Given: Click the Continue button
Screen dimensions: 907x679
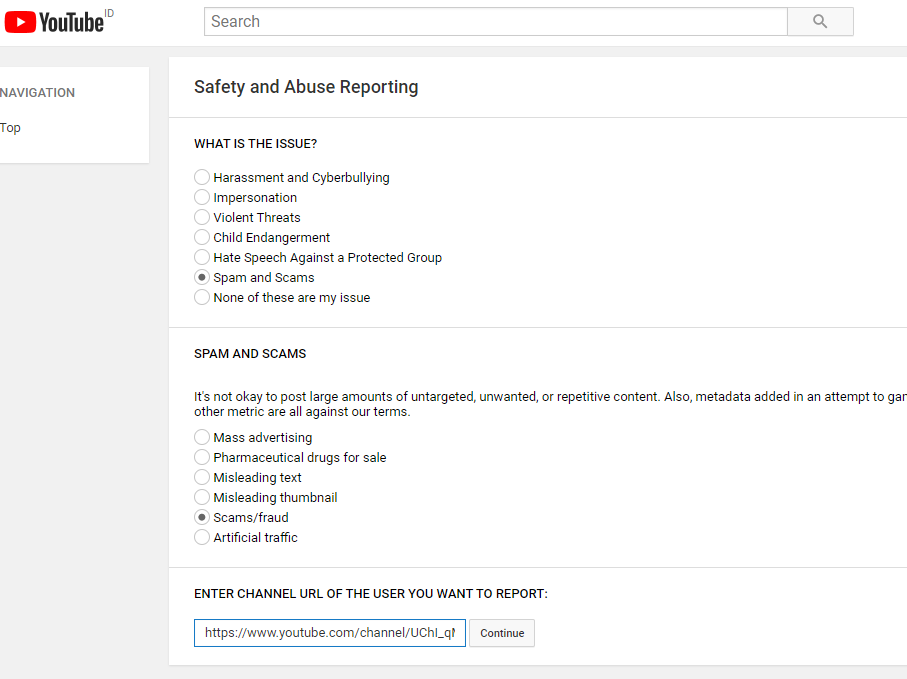Looking at the screenshot, I should coord(502,633).
